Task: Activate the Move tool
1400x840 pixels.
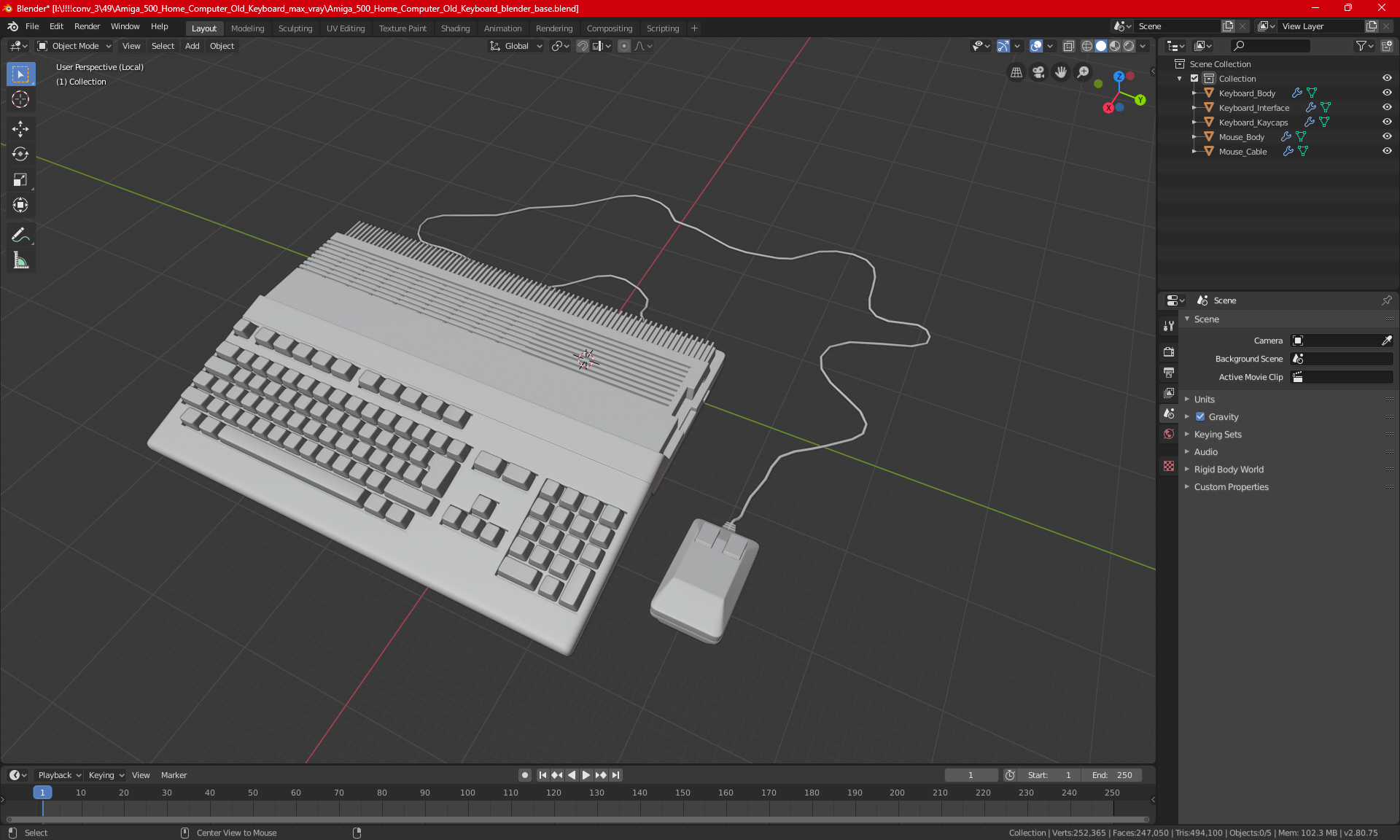Action: (x=20, y=129)
